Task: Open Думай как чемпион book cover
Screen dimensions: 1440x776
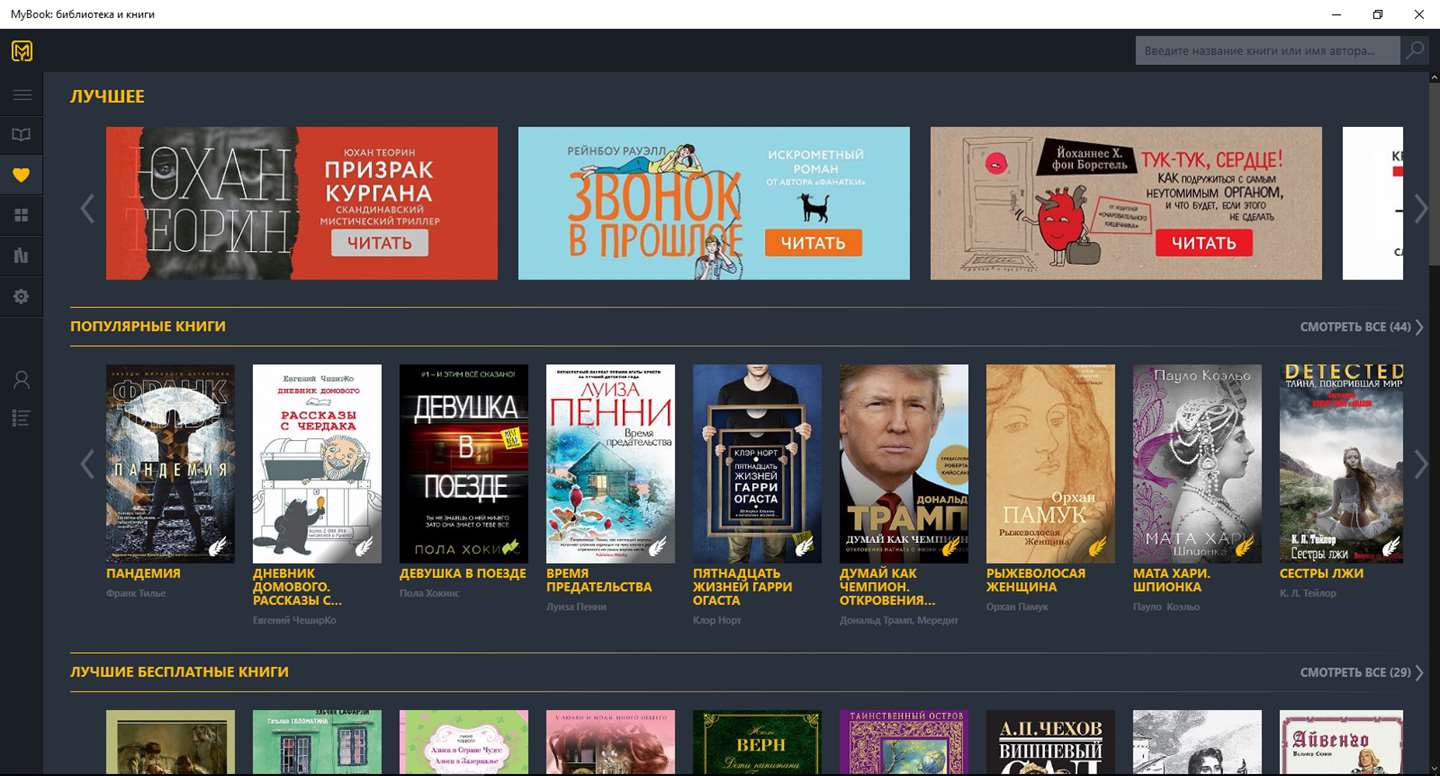Action: 904,464
